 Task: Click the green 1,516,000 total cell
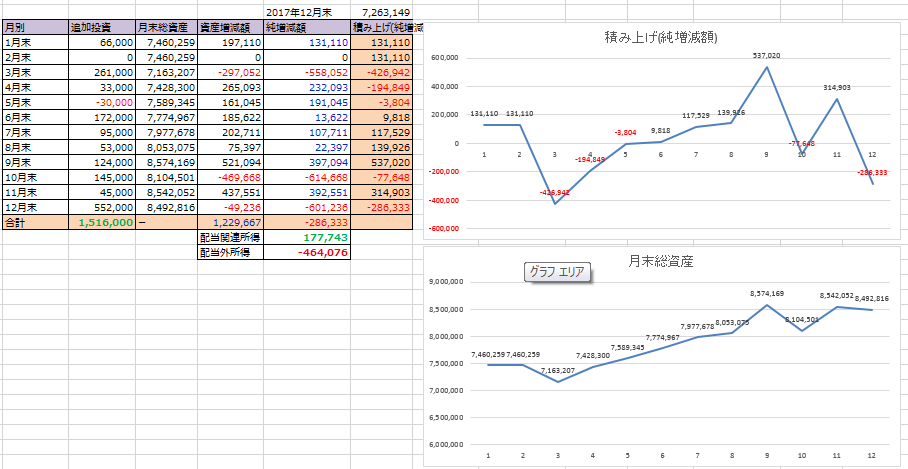click(x=102, y=223)
